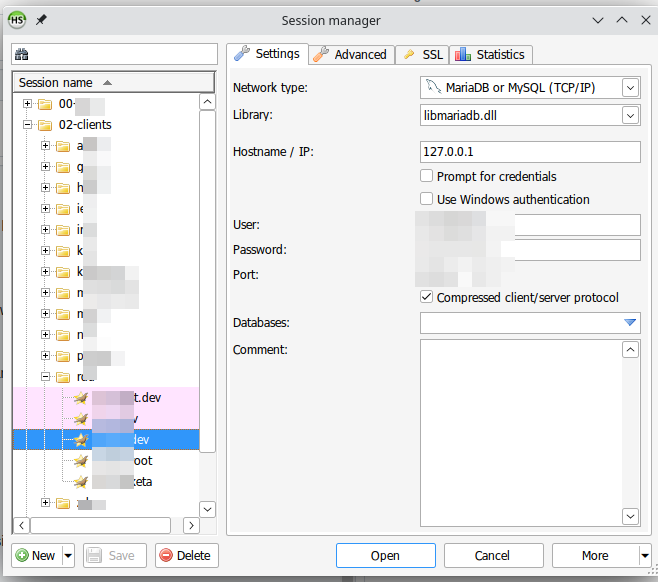
Task: Expand the folder starting with 'p'
Action: [x=45, y=355]
